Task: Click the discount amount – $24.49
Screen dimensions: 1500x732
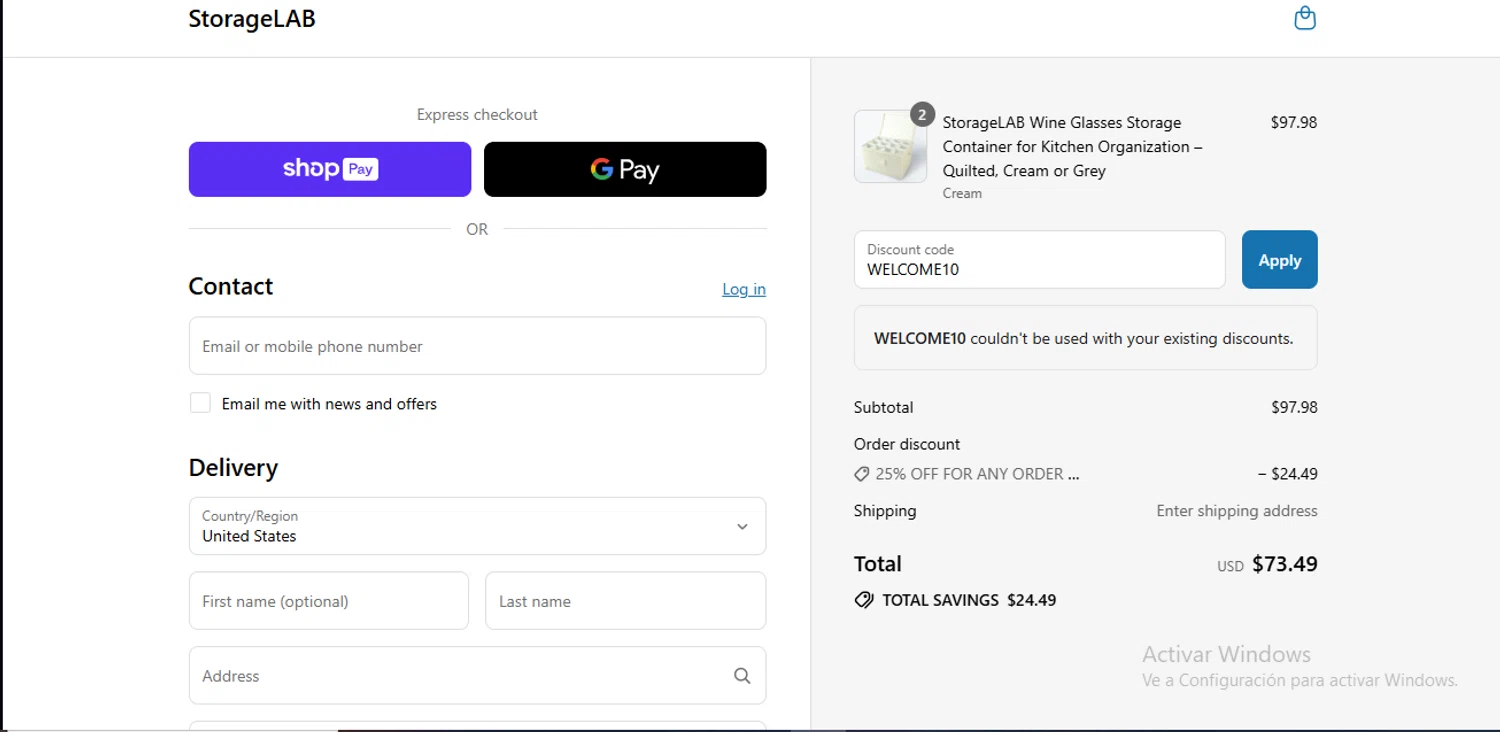Action: [1288, 474]
